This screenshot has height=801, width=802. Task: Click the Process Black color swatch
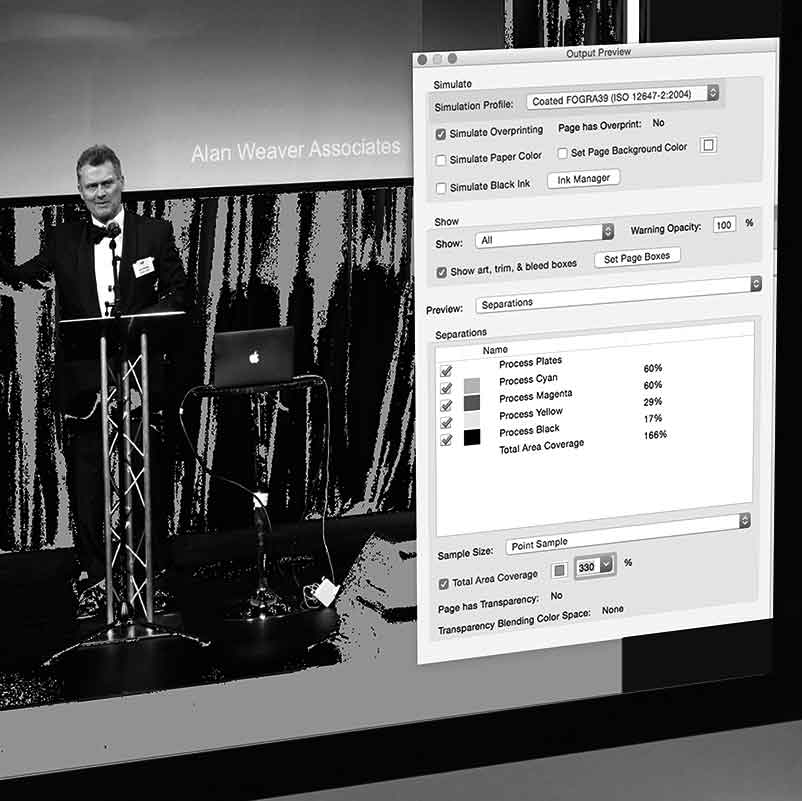(472, 438)
